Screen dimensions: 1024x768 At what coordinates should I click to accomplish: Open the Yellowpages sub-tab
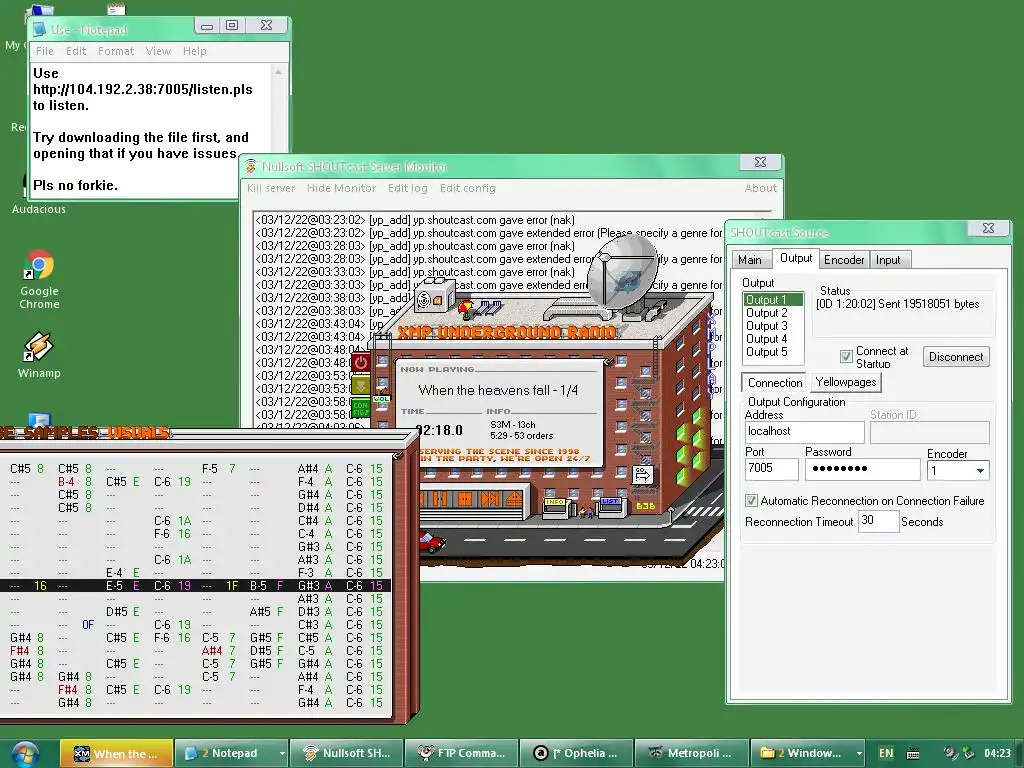846,382
